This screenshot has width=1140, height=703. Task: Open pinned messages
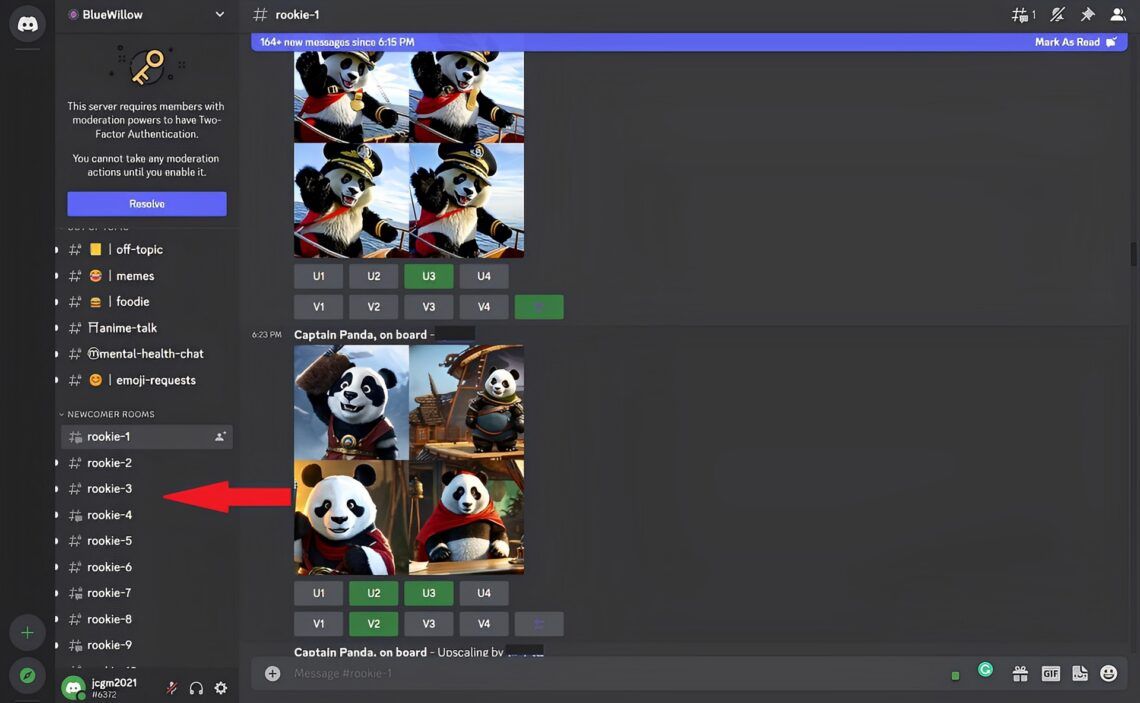point(1088,15)
